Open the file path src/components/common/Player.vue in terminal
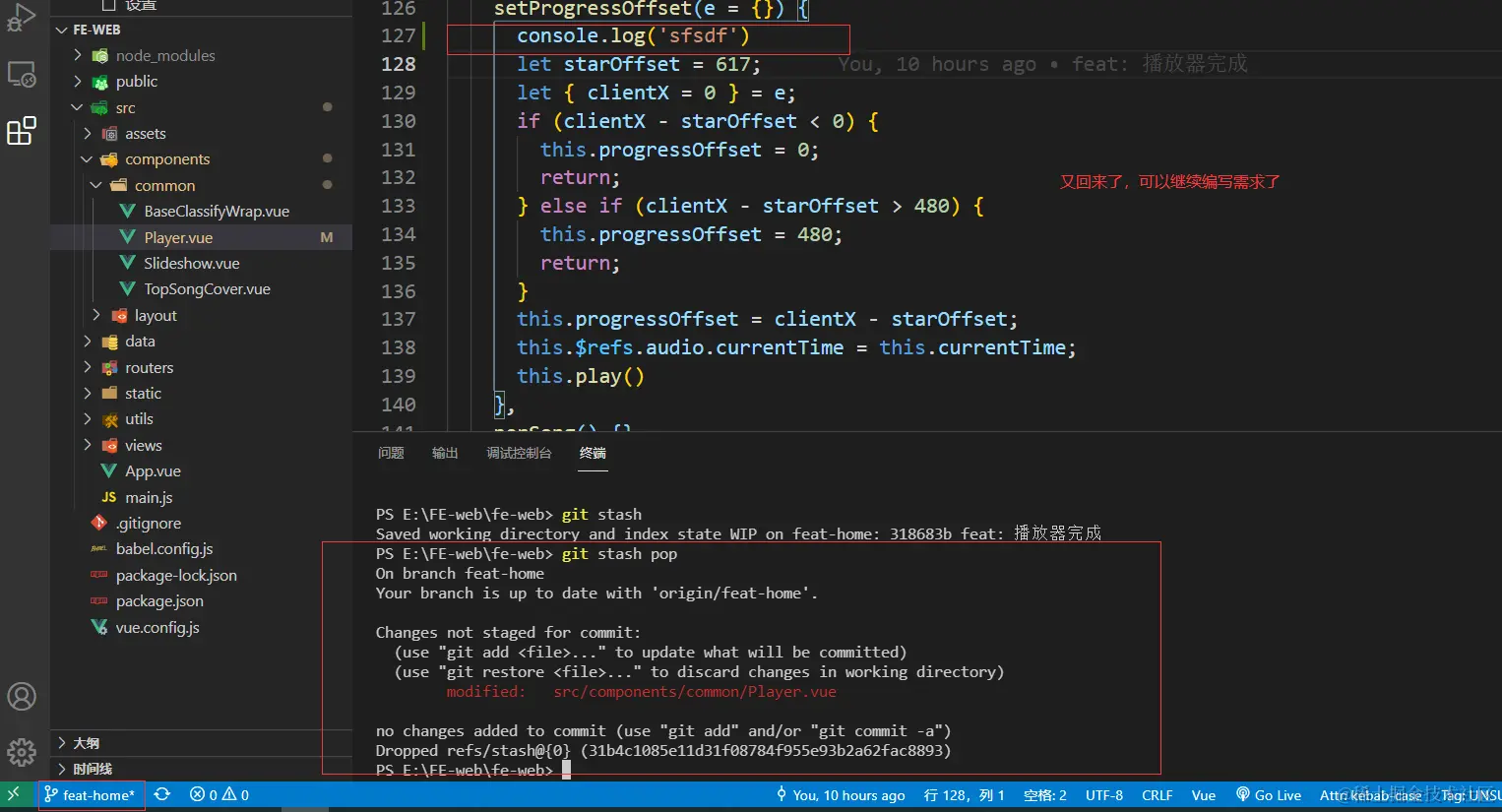This screenshot has width=1502, height=812. point(695,692)
